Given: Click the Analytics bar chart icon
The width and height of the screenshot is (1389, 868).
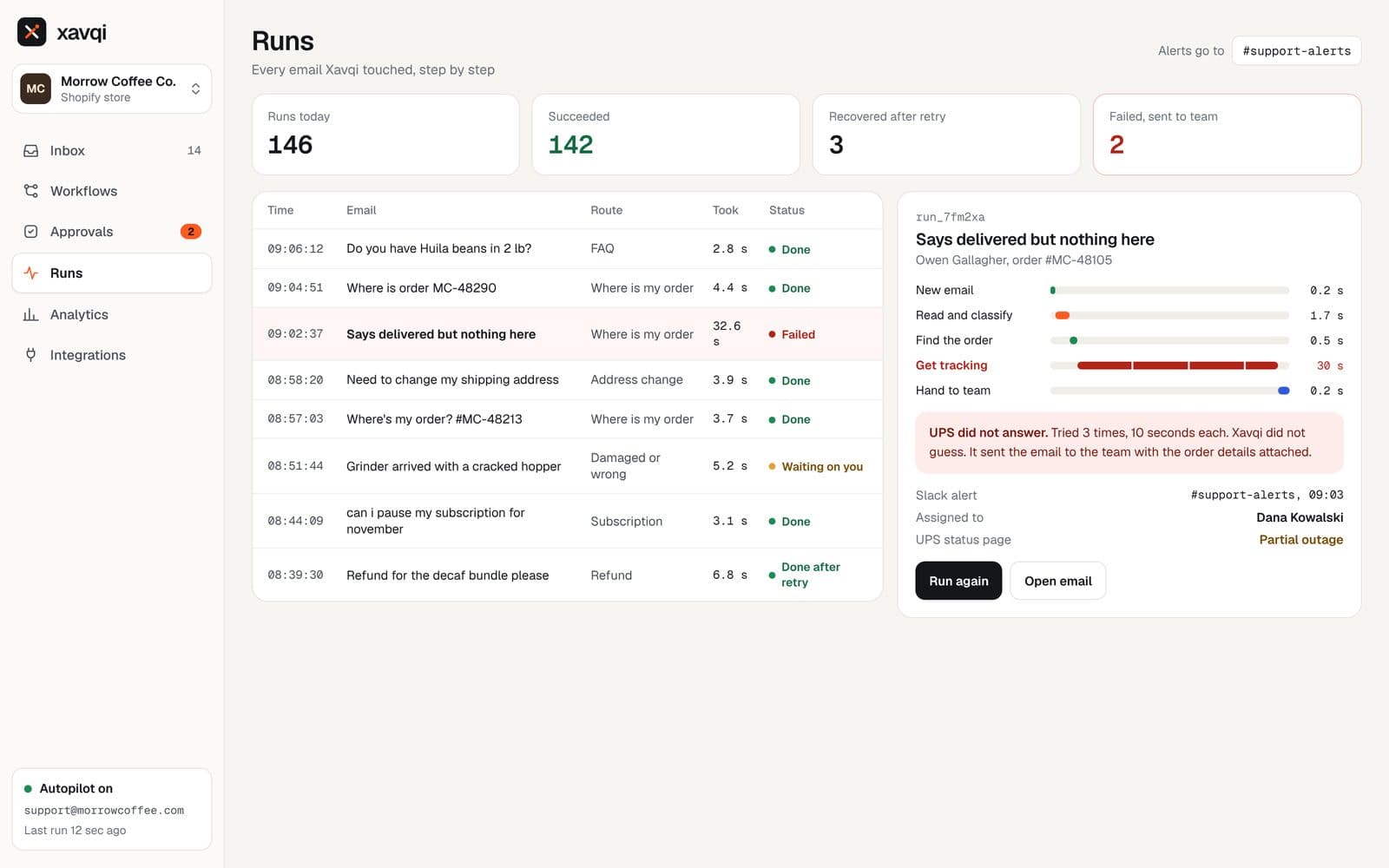Looking at the screenshot, I should (x=31, y=314).
